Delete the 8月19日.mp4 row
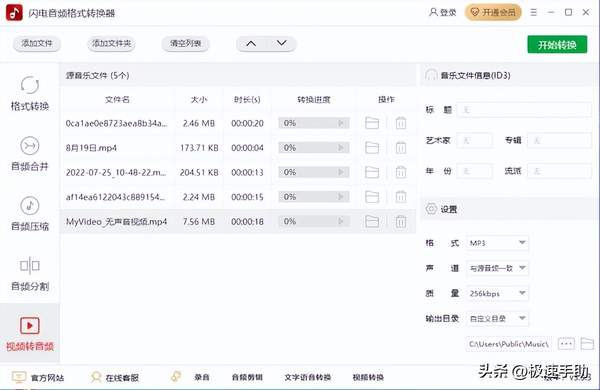600x390 pixels. pyautogui.click(x=401, y=148)
